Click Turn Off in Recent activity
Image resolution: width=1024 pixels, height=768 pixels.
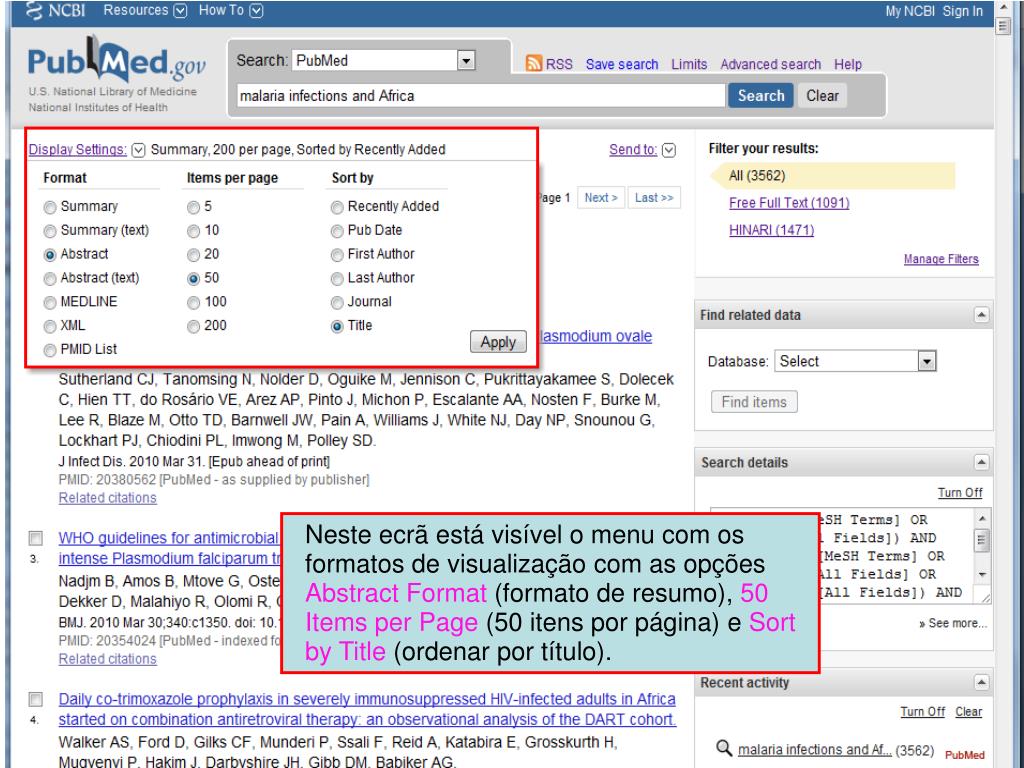[x=922, y=711]
